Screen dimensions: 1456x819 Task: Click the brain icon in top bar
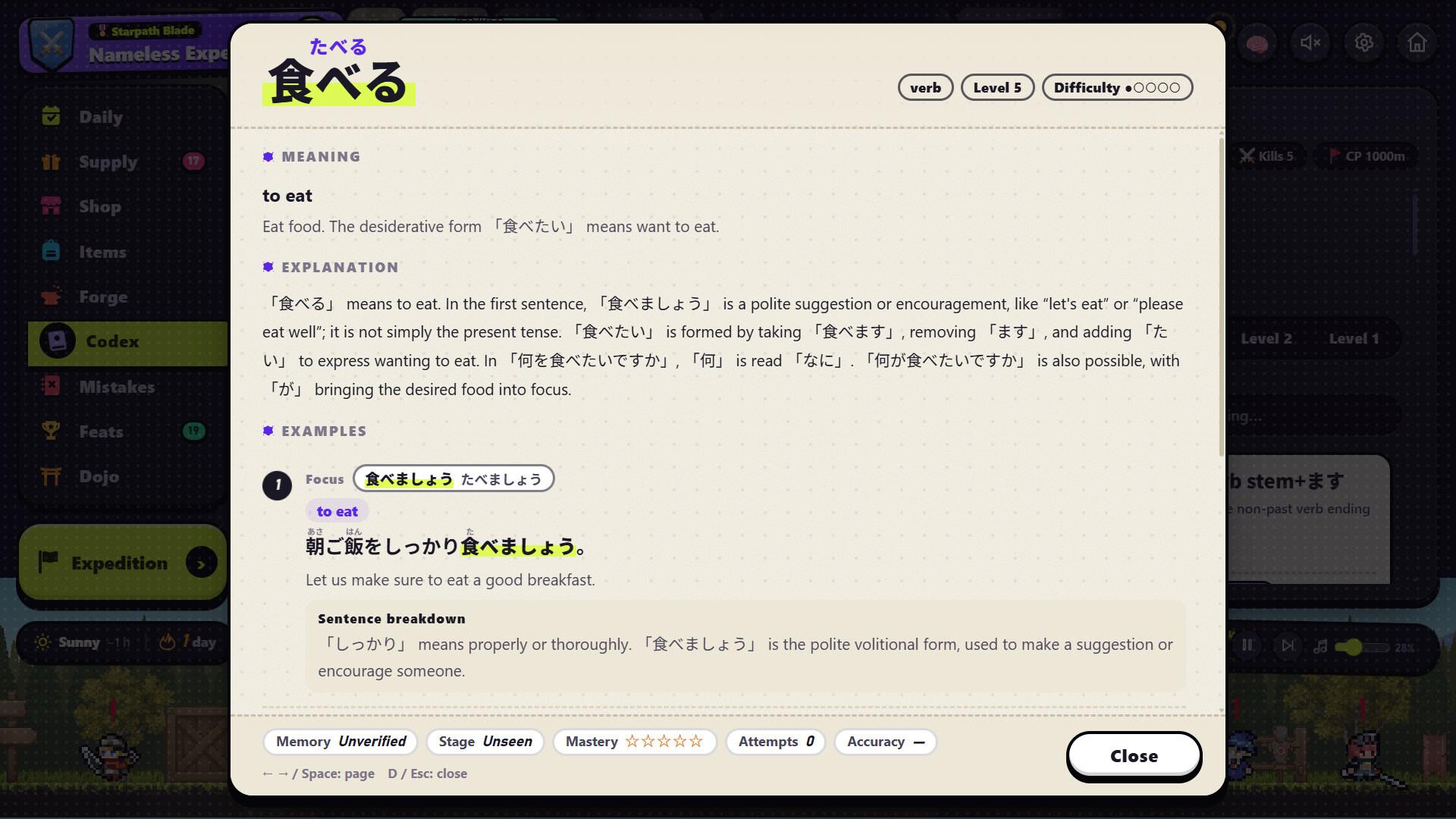(1257, 43)
